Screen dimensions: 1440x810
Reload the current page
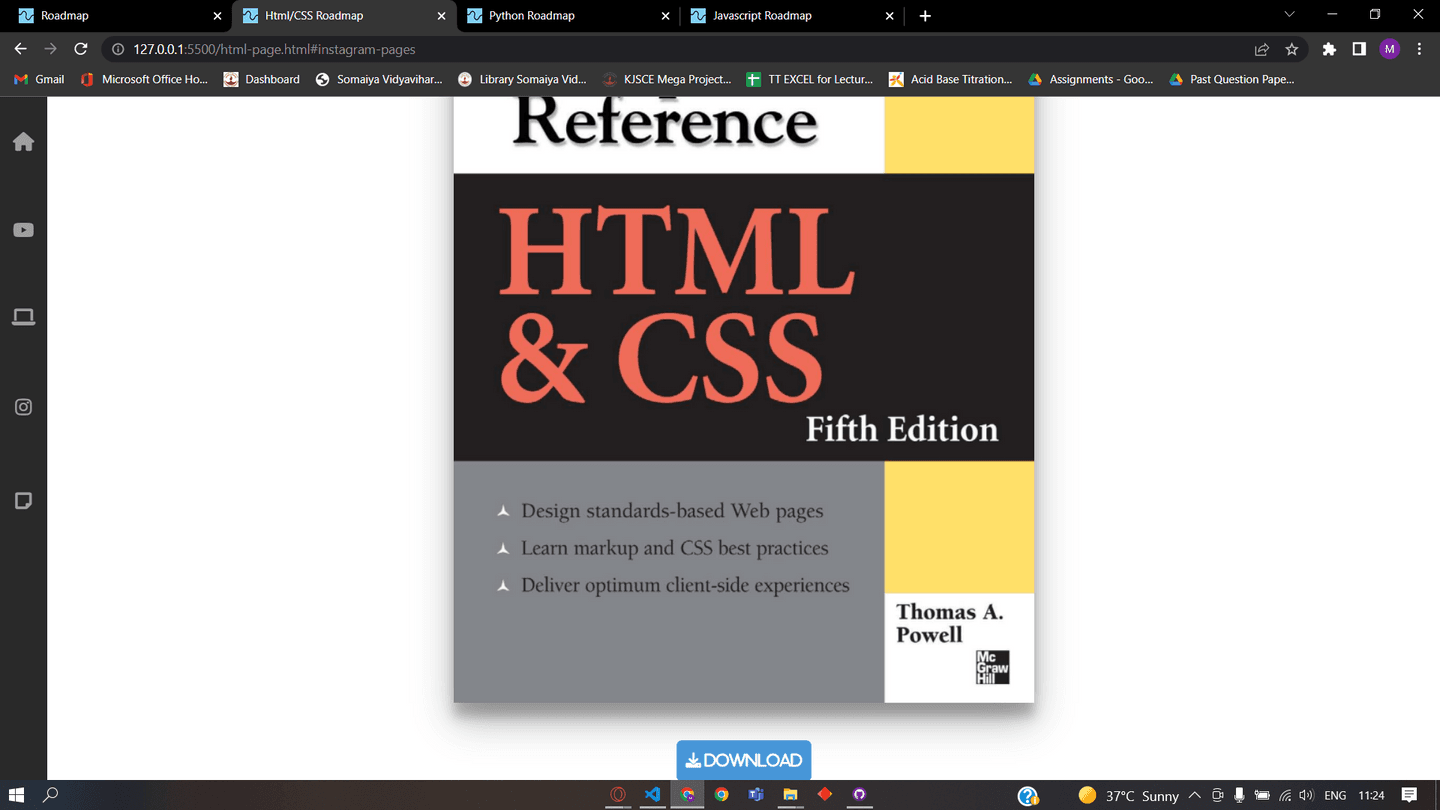tap(81, 49)
